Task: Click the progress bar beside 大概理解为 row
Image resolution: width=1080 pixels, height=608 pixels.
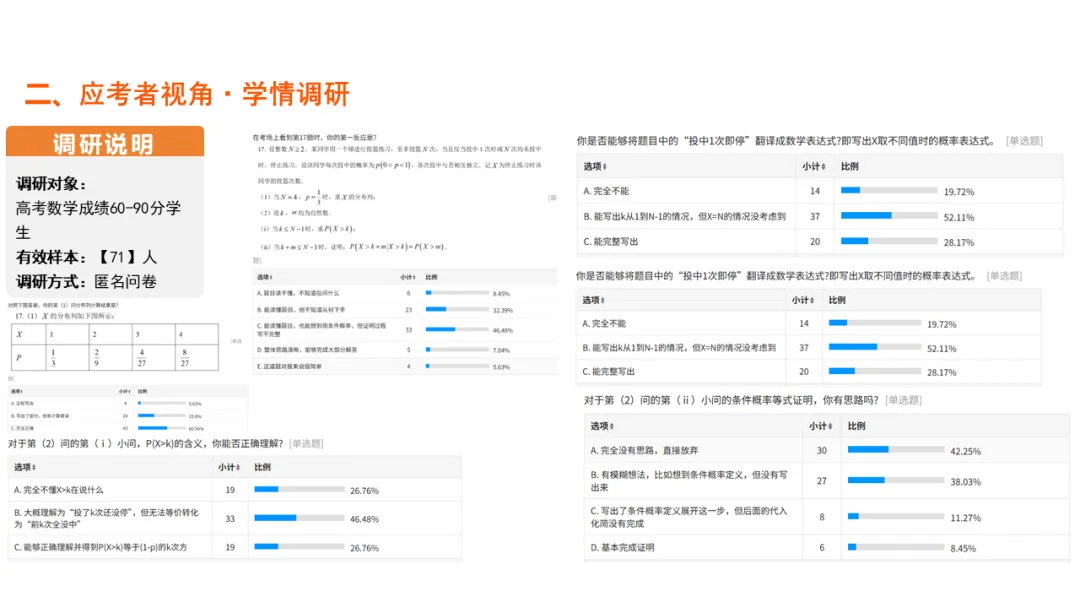Action: click(299, 518)
